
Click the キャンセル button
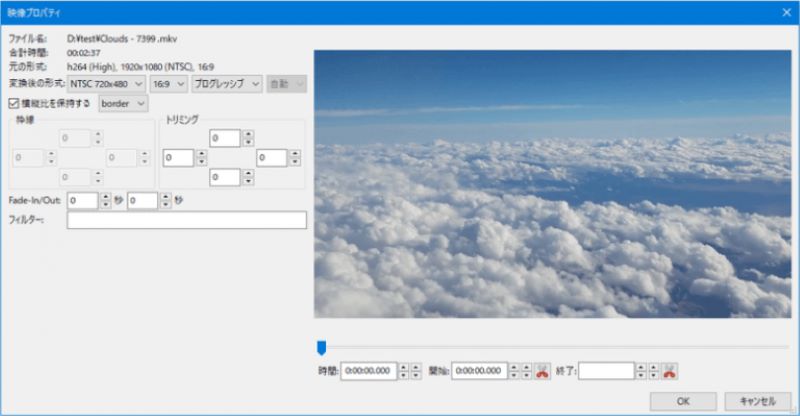(757, 400)
